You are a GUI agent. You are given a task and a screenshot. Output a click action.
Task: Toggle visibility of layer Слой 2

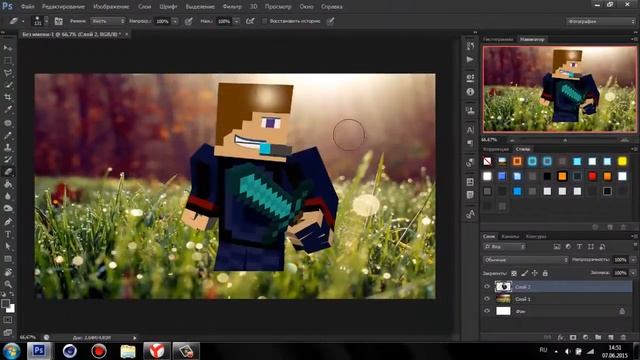click(x=487, y=287)
